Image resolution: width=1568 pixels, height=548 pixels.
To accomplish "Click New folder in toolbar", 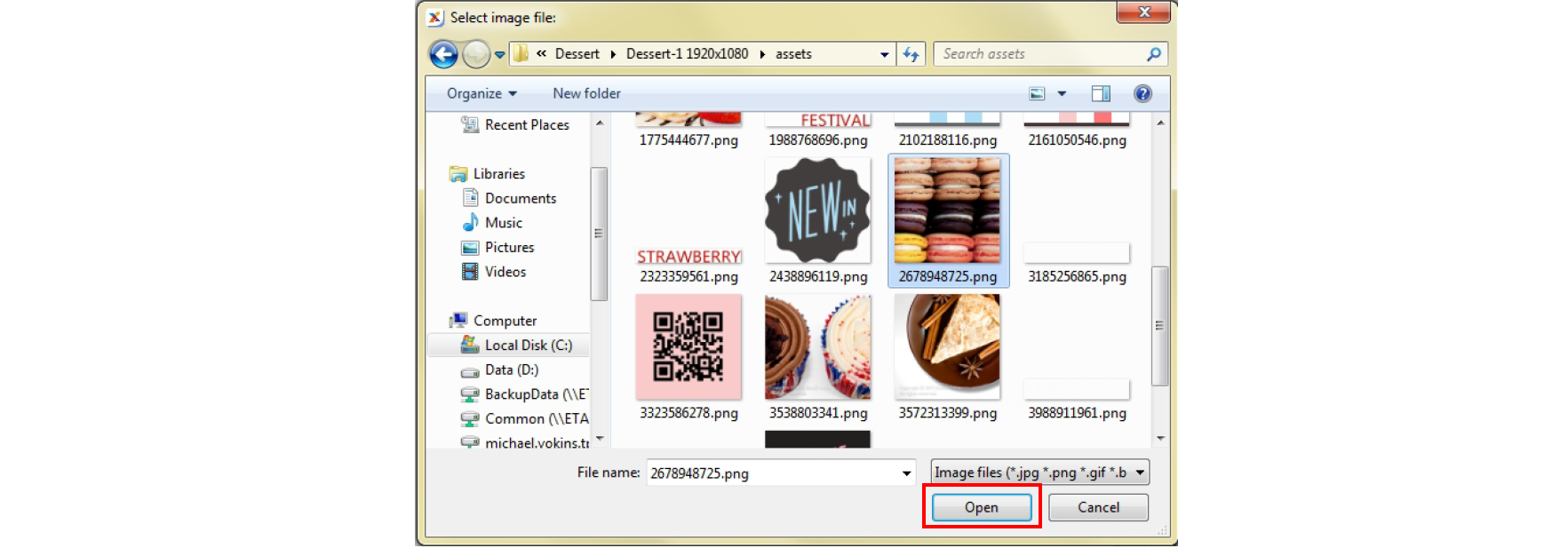I will click(x=586, y=93).
